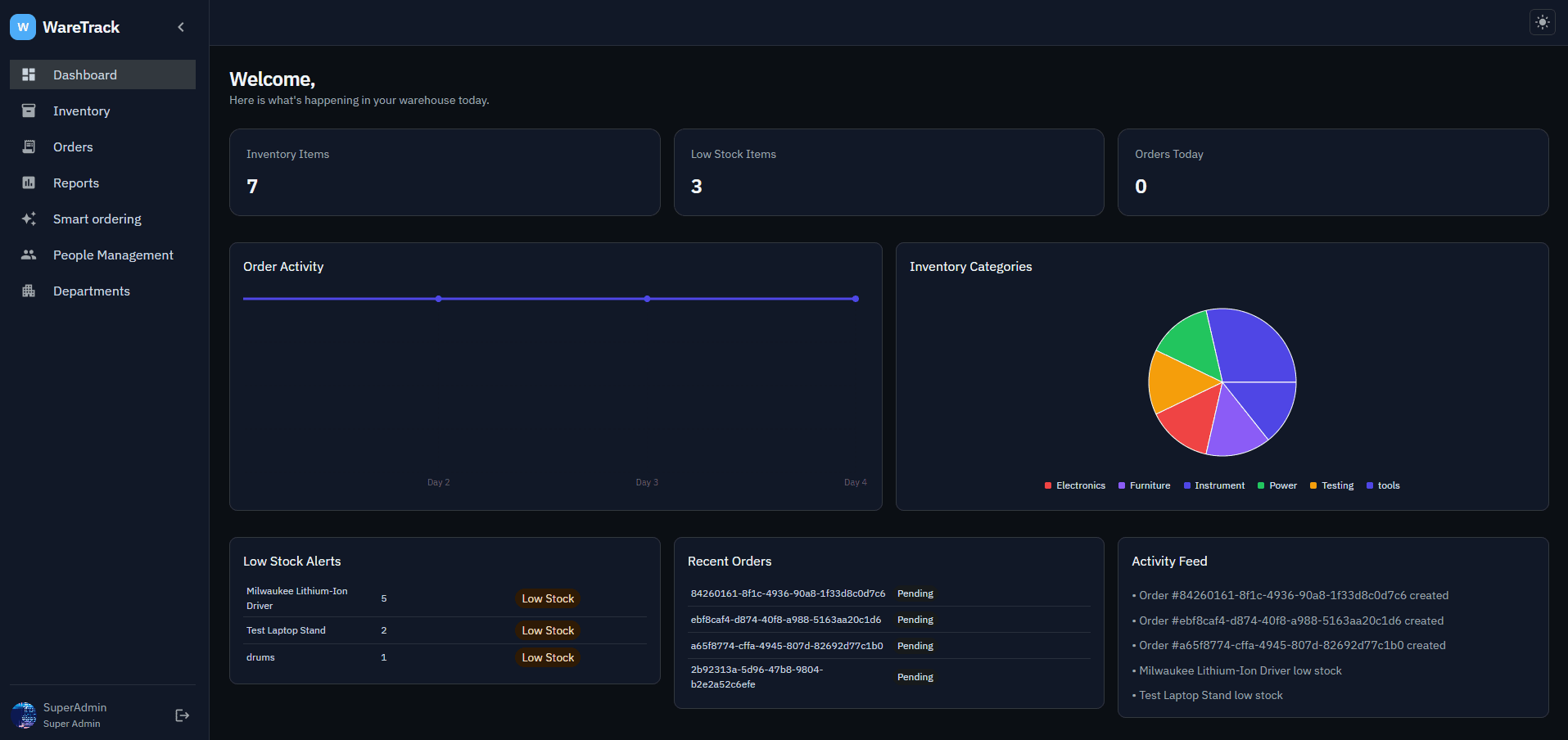Toggle Power in Inventory Categories legend

coord(1277,485)
